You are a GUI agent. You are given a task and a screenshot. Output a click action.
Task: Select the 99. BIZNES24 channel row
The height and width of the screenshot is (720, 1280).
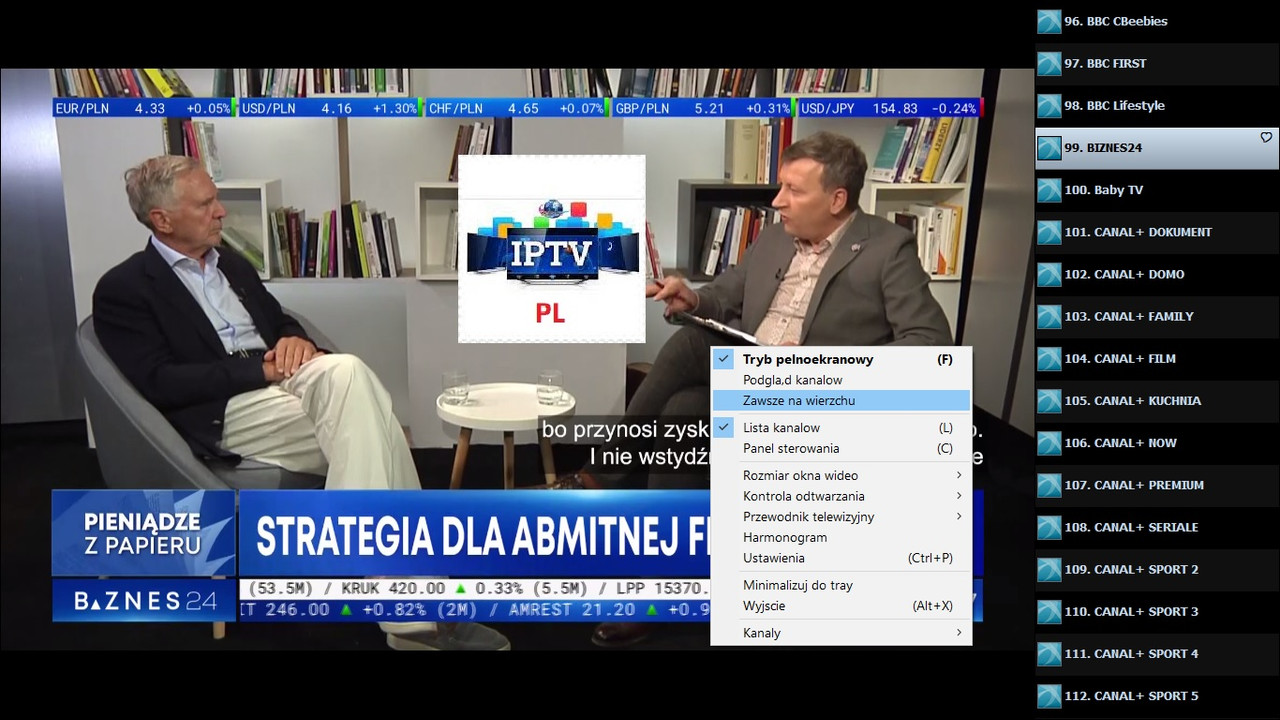pos(1157,148)
